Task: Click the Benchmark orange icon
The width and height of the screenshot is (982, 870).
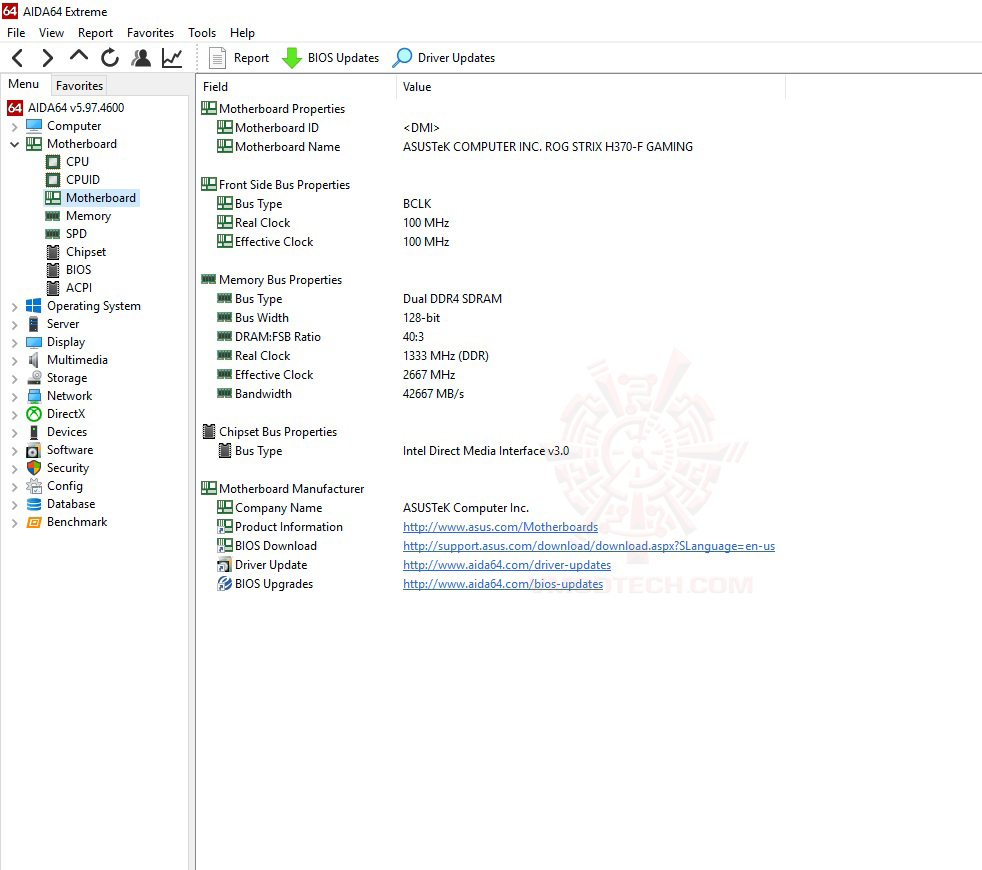Action: click(x=34, y=522)
